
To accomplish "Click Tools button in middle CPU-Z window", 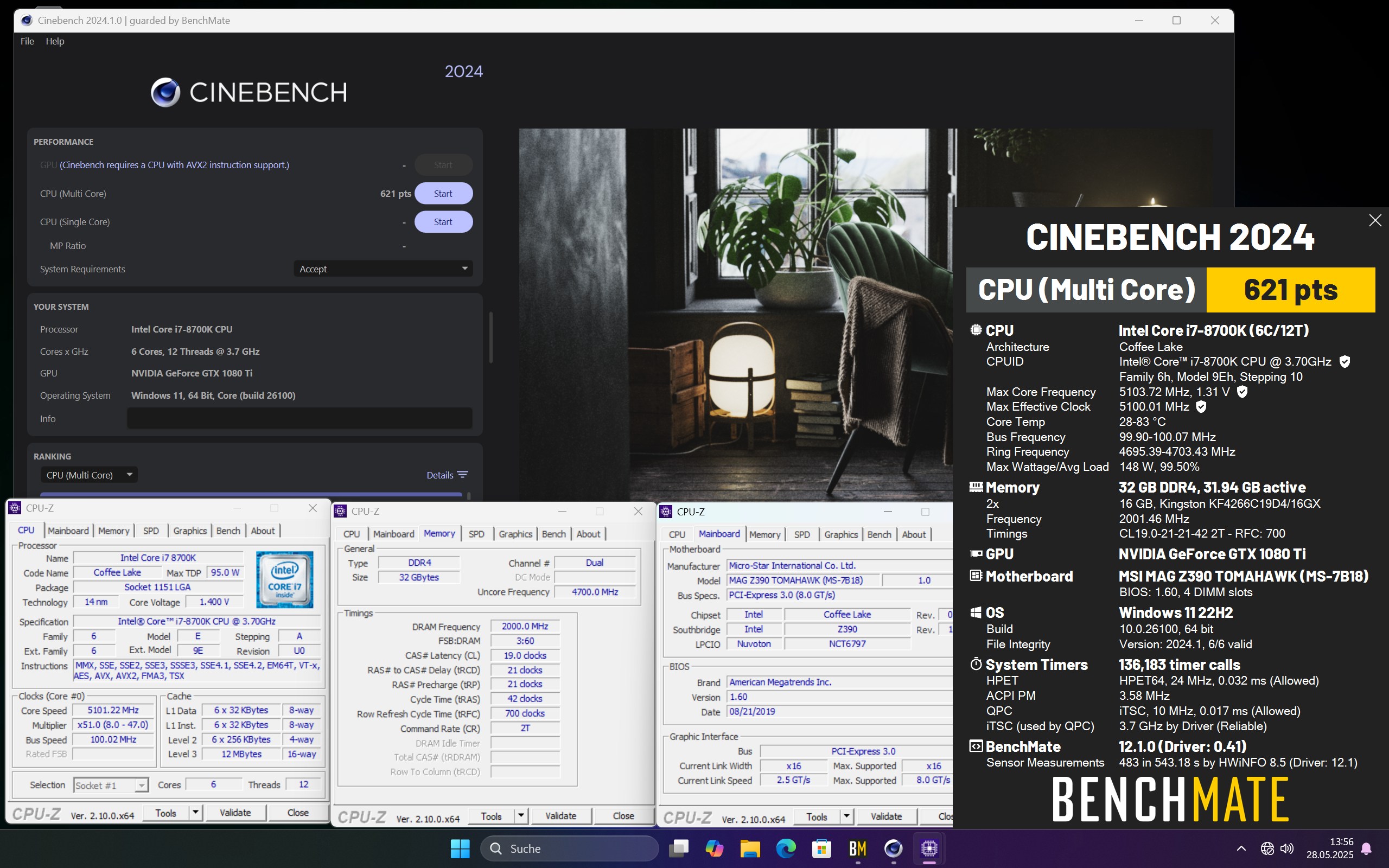I will 492,816.
